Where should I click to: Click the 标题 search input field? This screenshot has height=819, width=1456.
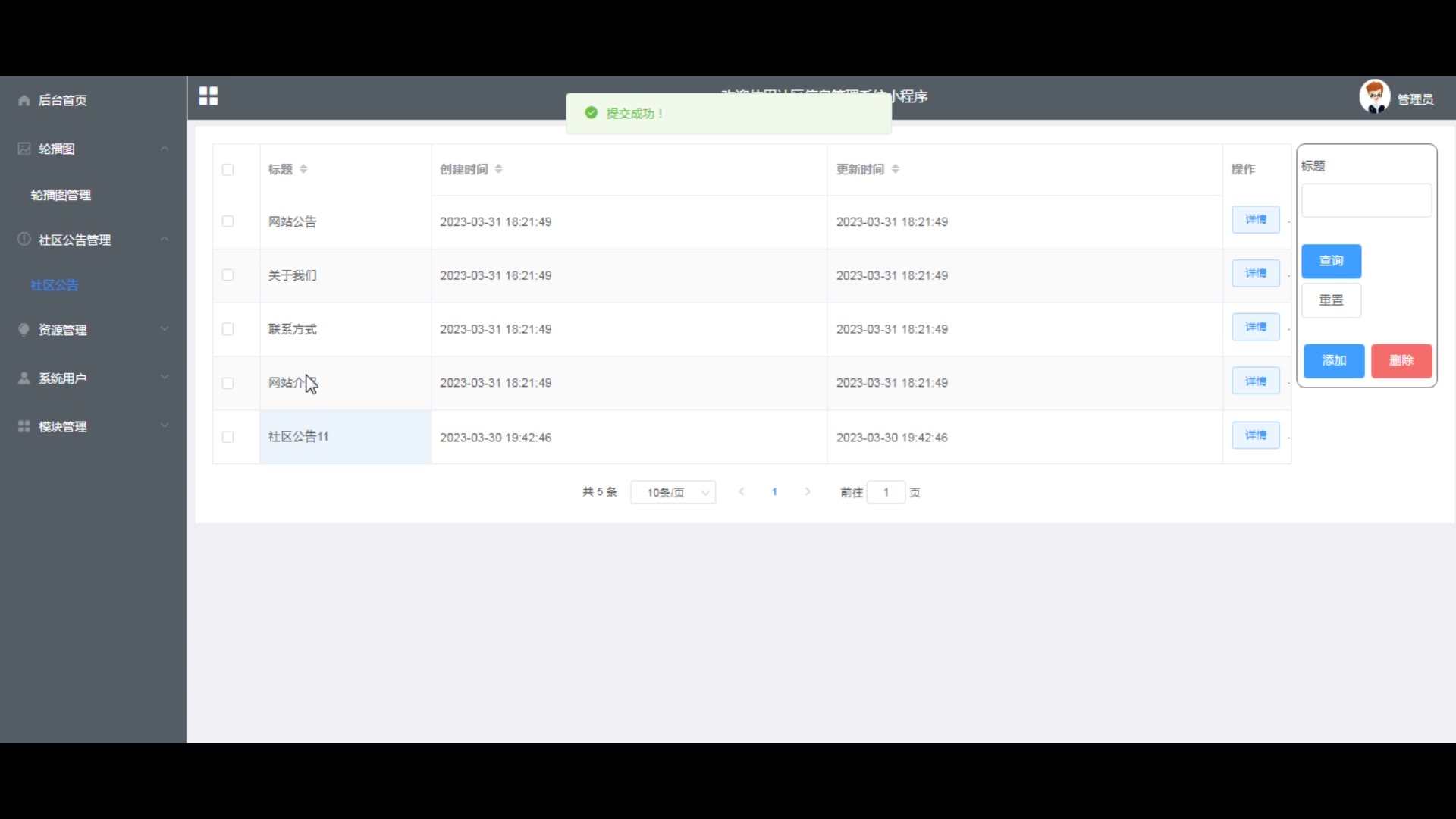[x=1366, y=201]
